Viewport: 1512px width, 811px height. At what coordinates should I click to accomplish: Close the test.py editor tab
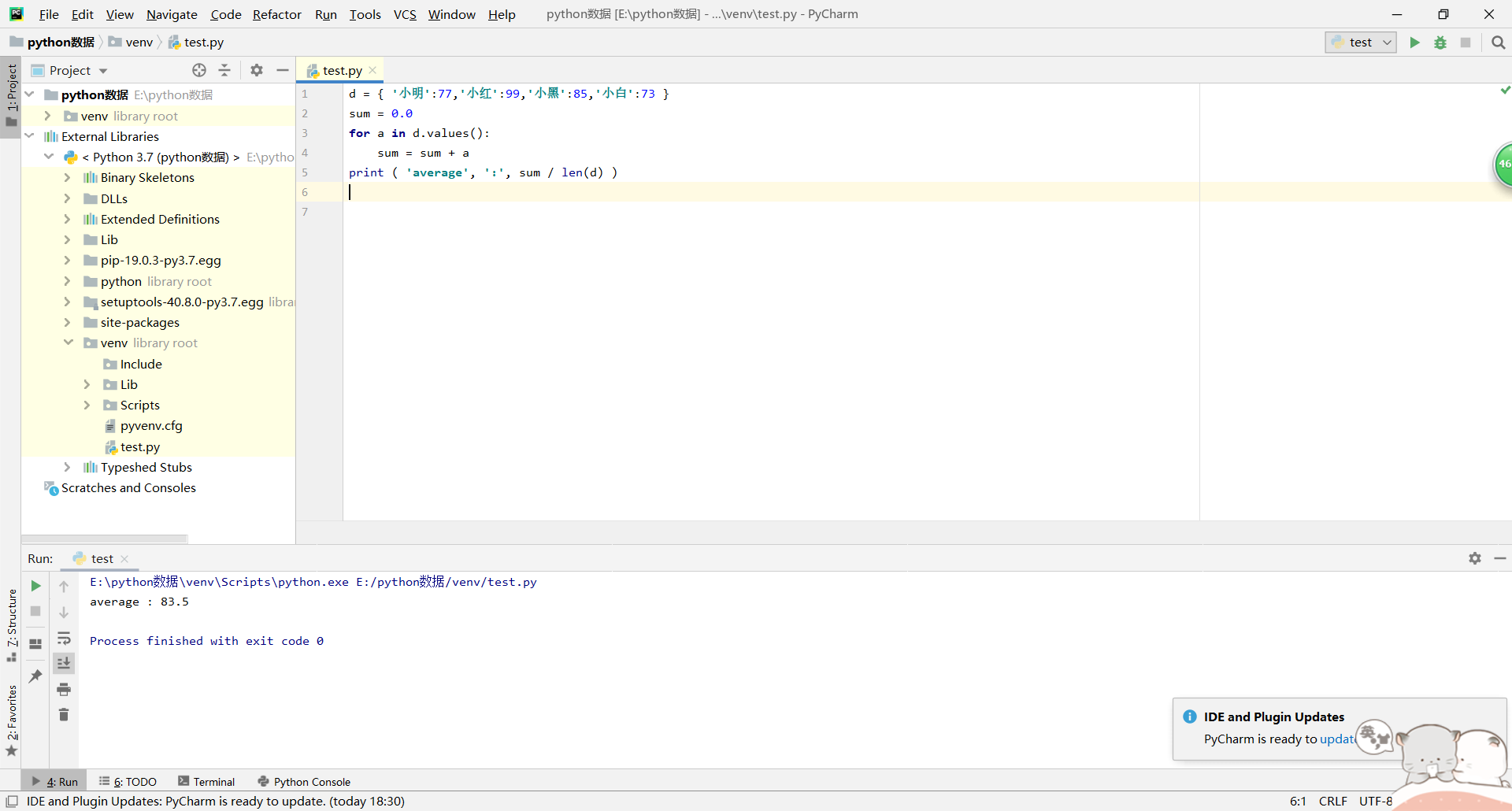372,70
